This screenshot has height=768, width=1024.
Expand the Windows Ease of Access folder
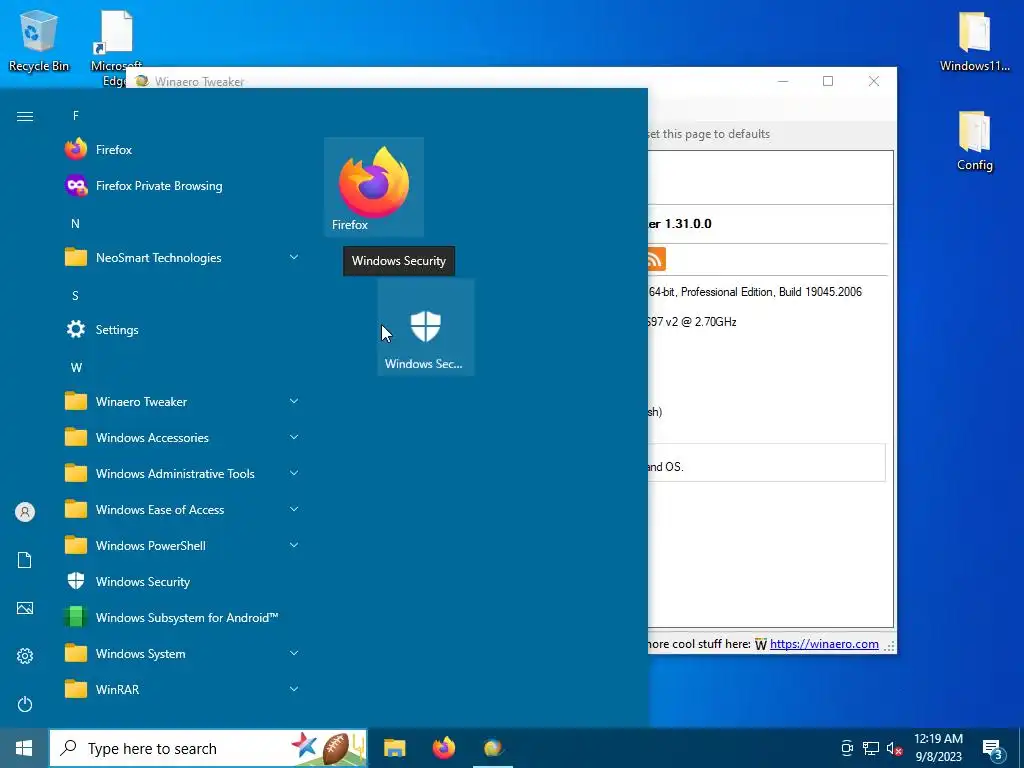[183, 509]
